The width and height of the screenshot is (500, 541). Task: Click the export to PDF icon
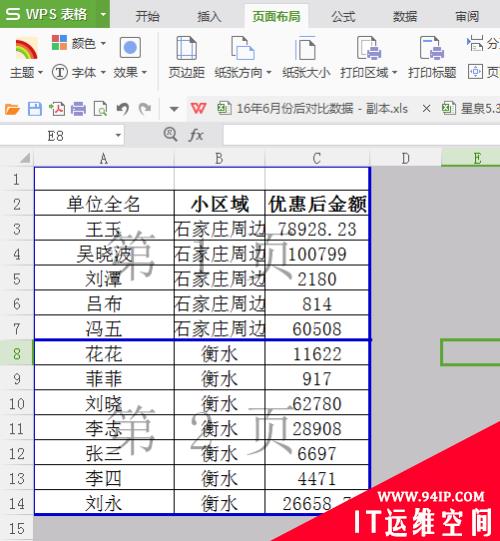pos(57,109)
